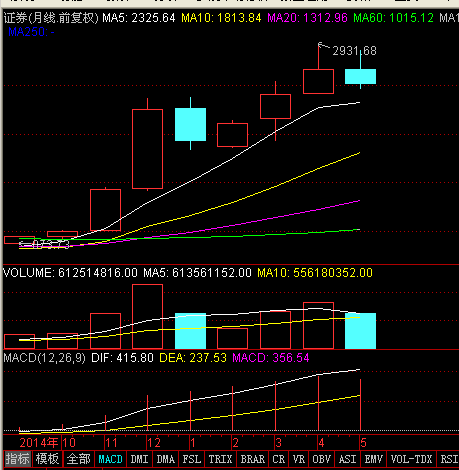This screenshot has width=459, height=470.
Task: Click the DIF: 415.80 value
Action: (122, 358)
